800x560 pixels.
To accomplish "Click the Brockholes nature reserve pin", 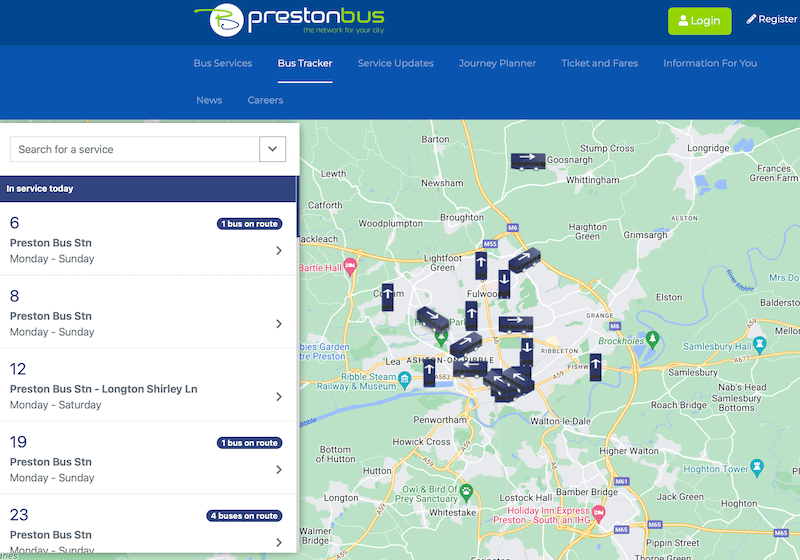I will point(653,340).
